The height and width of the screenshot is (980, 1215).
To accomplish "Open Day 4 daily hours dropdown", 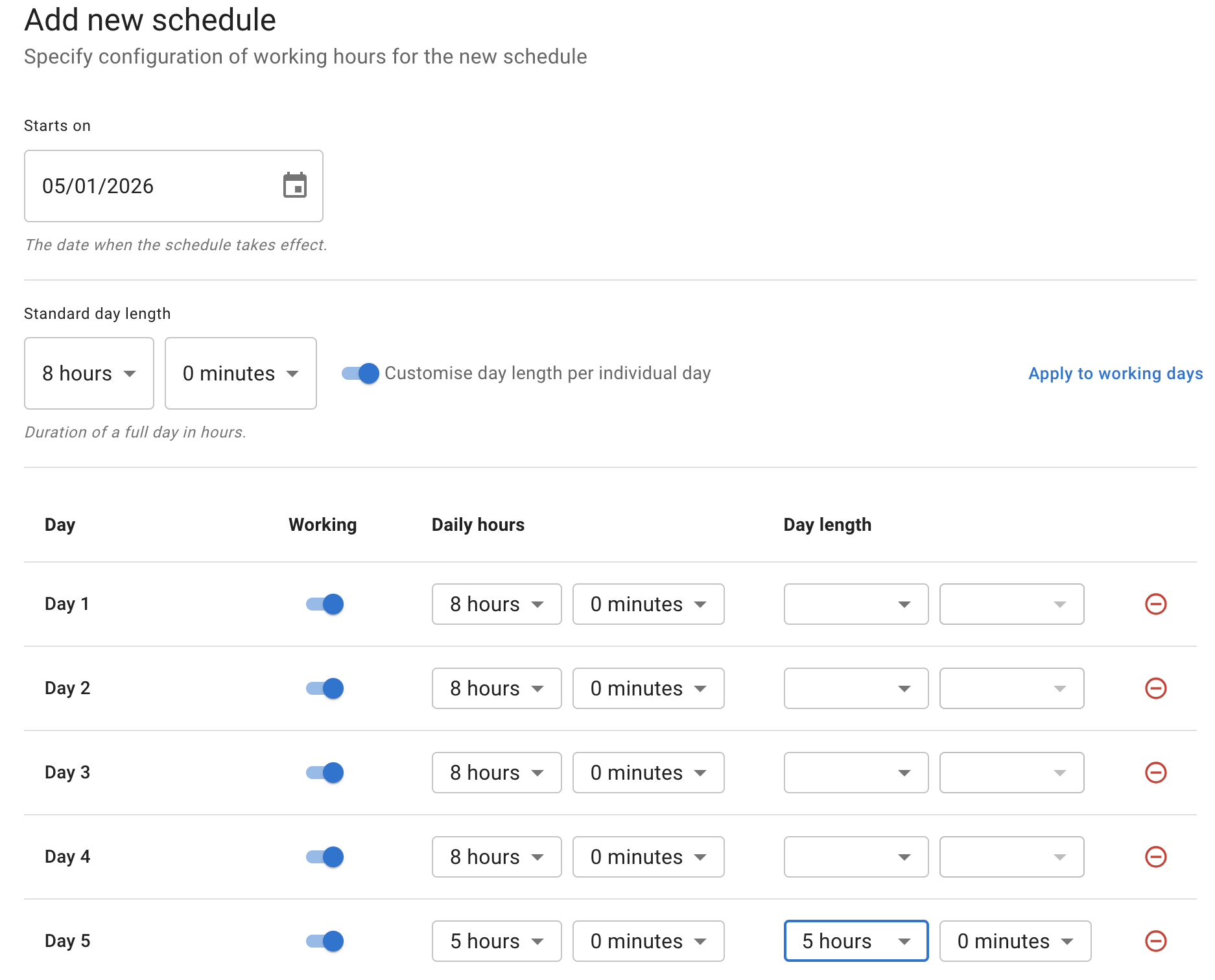I will click(x=497, y=857).
